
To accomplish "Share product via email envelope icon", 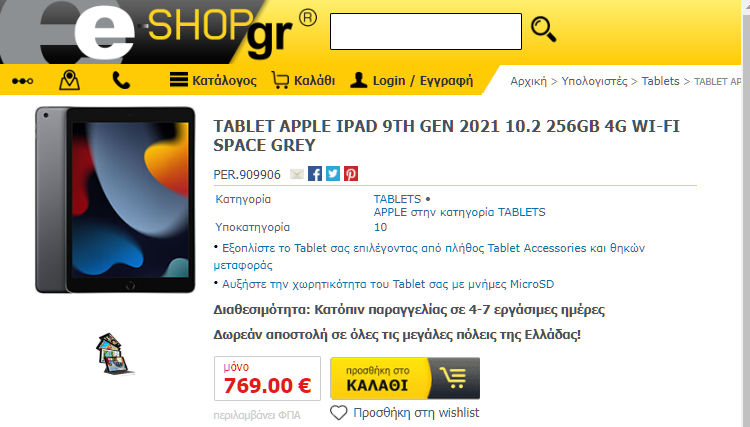I will point(297,174).
